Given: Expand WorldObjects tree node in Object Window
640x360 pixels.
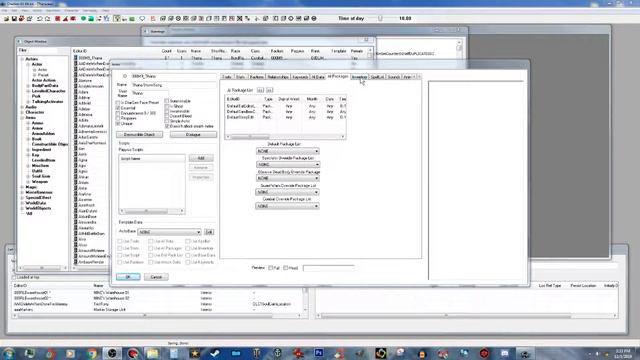Looking at the screenshot, I should pos(22,208).
